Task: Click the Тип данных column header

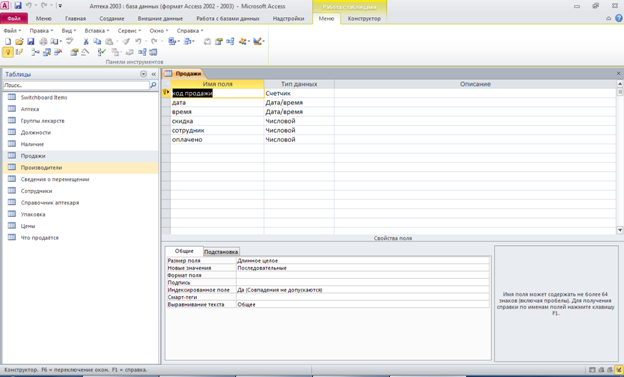Action: coord(299,84)
